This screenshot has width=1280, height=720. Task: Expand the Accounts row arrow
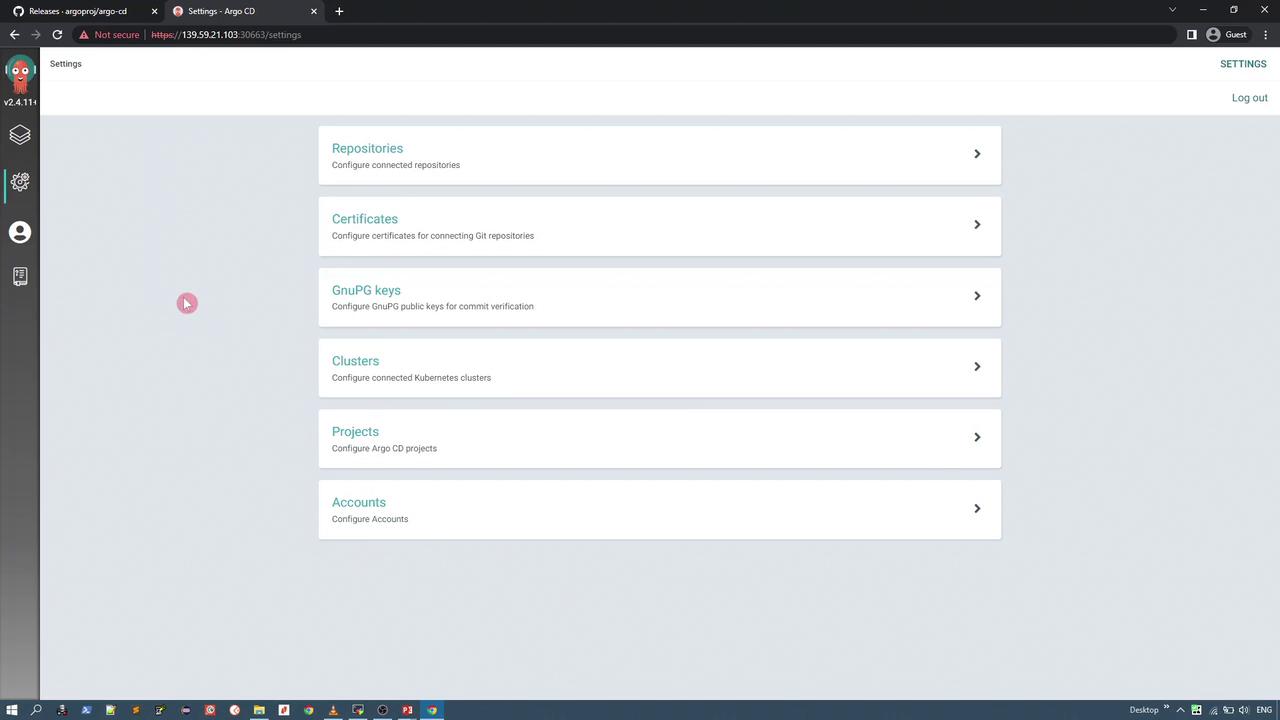[977, 508]
